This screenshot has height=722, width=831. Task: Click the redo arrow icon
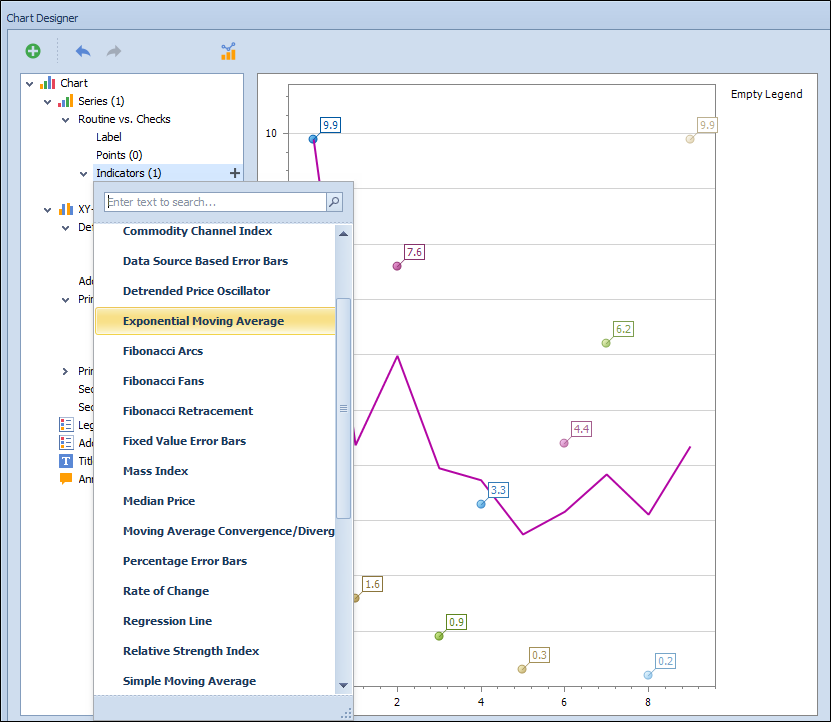click(x=114, y=51)
